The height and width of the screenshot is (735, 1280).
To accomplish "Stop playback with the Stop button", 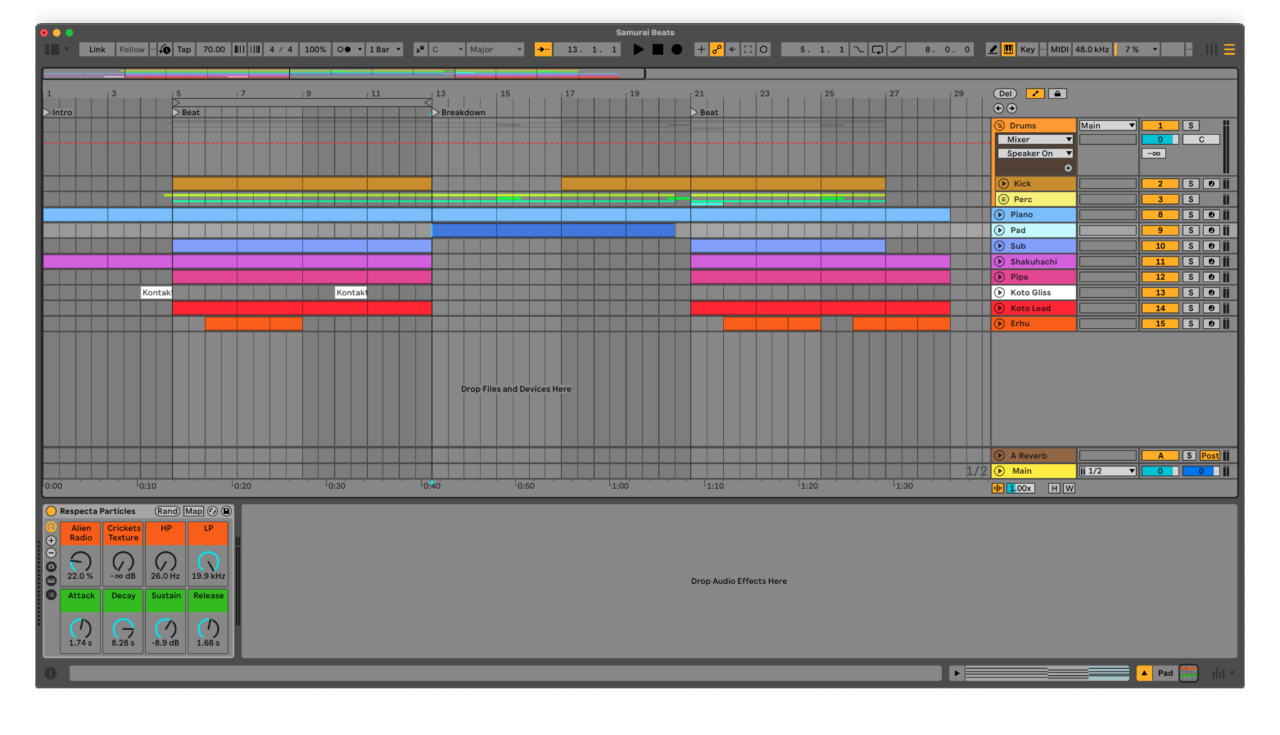I will point(658,49).
